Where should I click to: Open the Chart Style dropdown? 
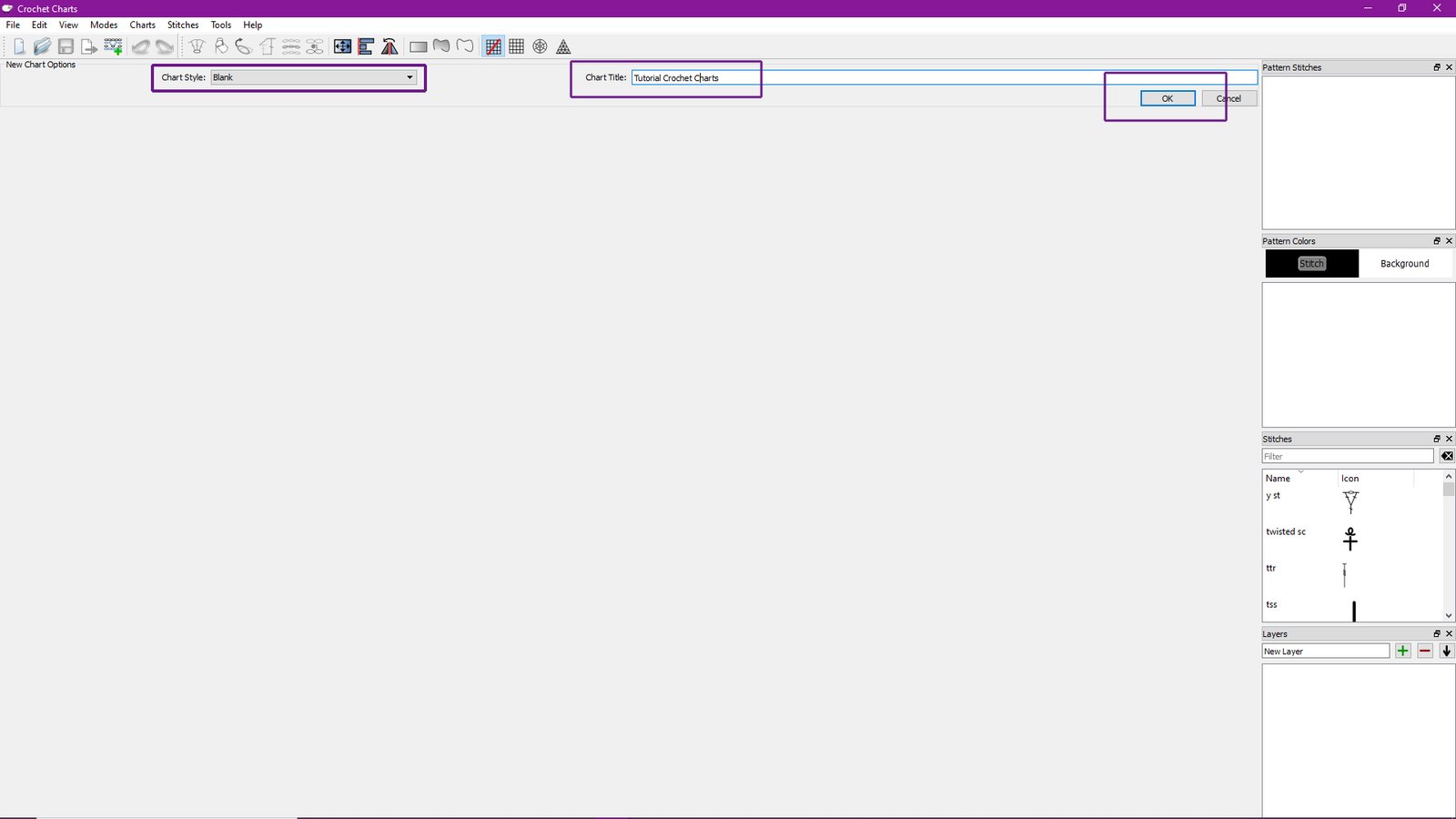point(314,77)
